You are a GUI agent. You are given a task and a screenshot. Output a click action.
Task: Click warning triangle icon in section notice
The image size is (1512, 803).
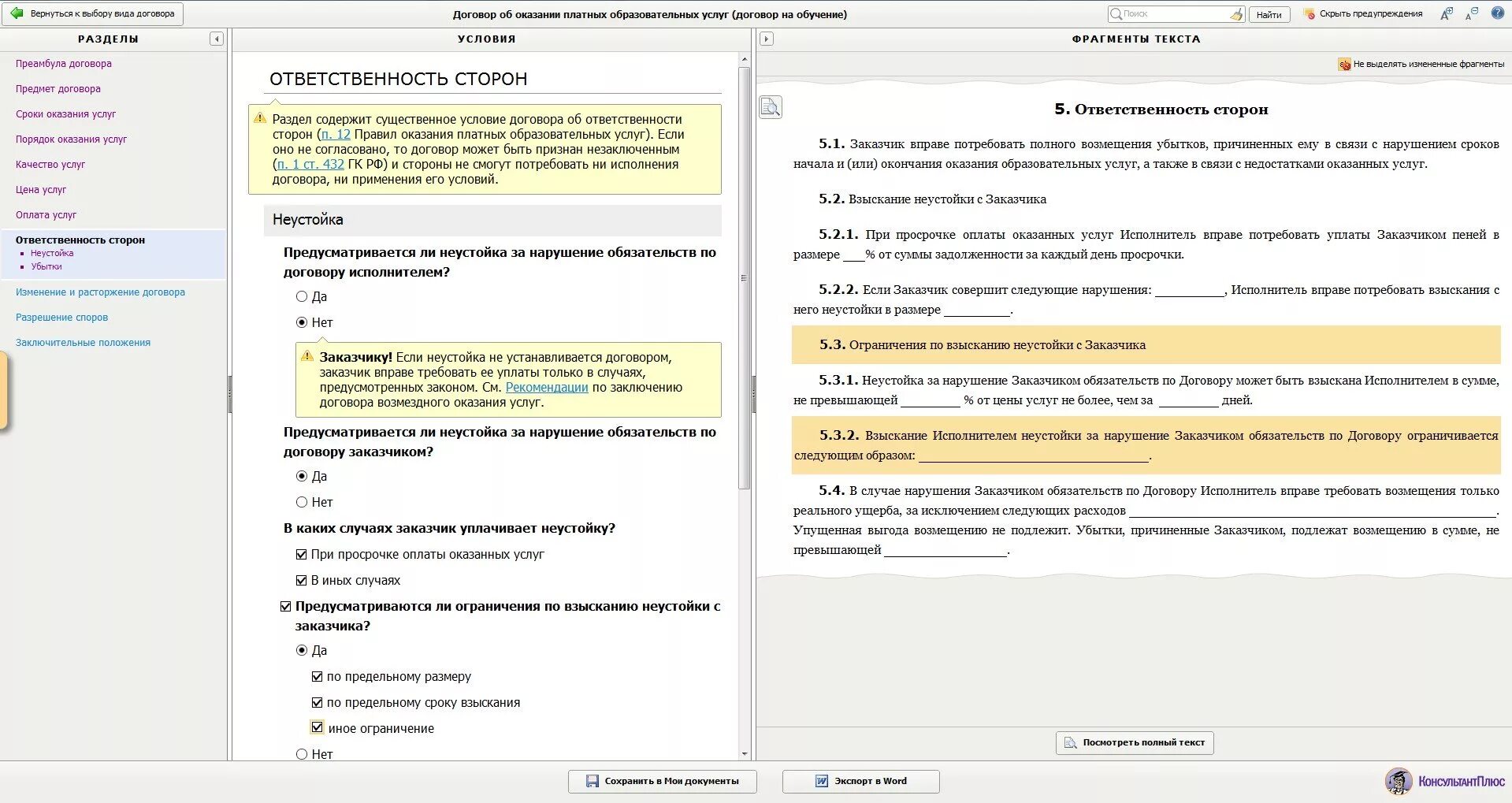260,118
